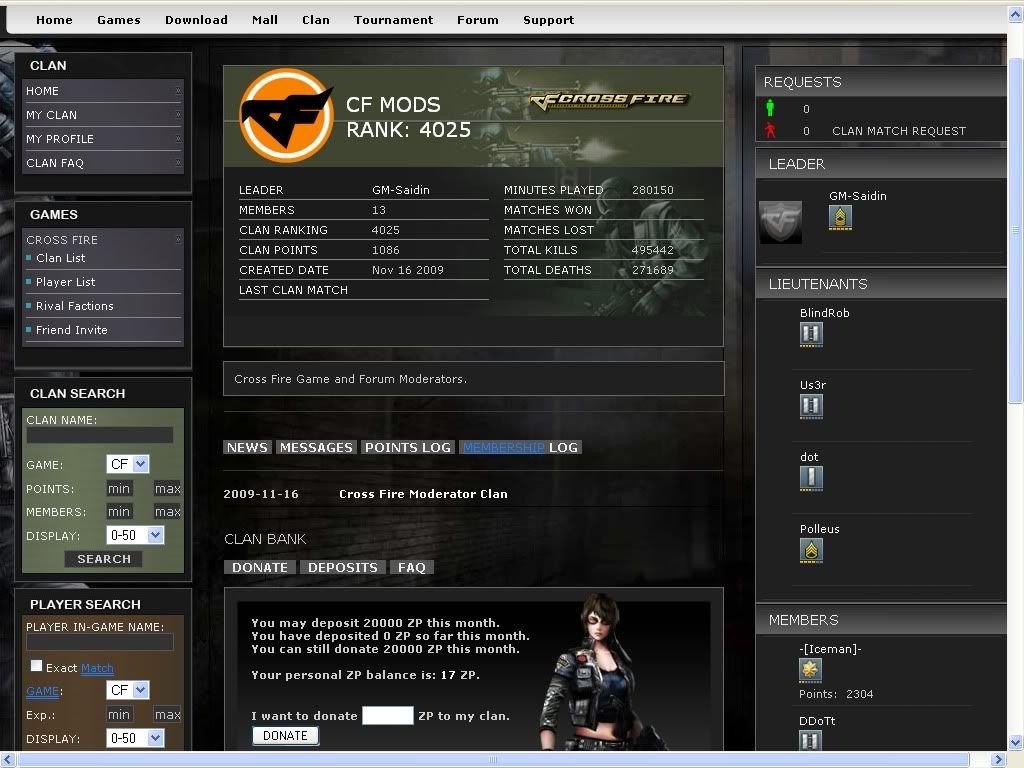Image resolution: width=1024 pixels, height=768 pixels.
Task: Click the red clan match request icon
Action: pos(770,130)
